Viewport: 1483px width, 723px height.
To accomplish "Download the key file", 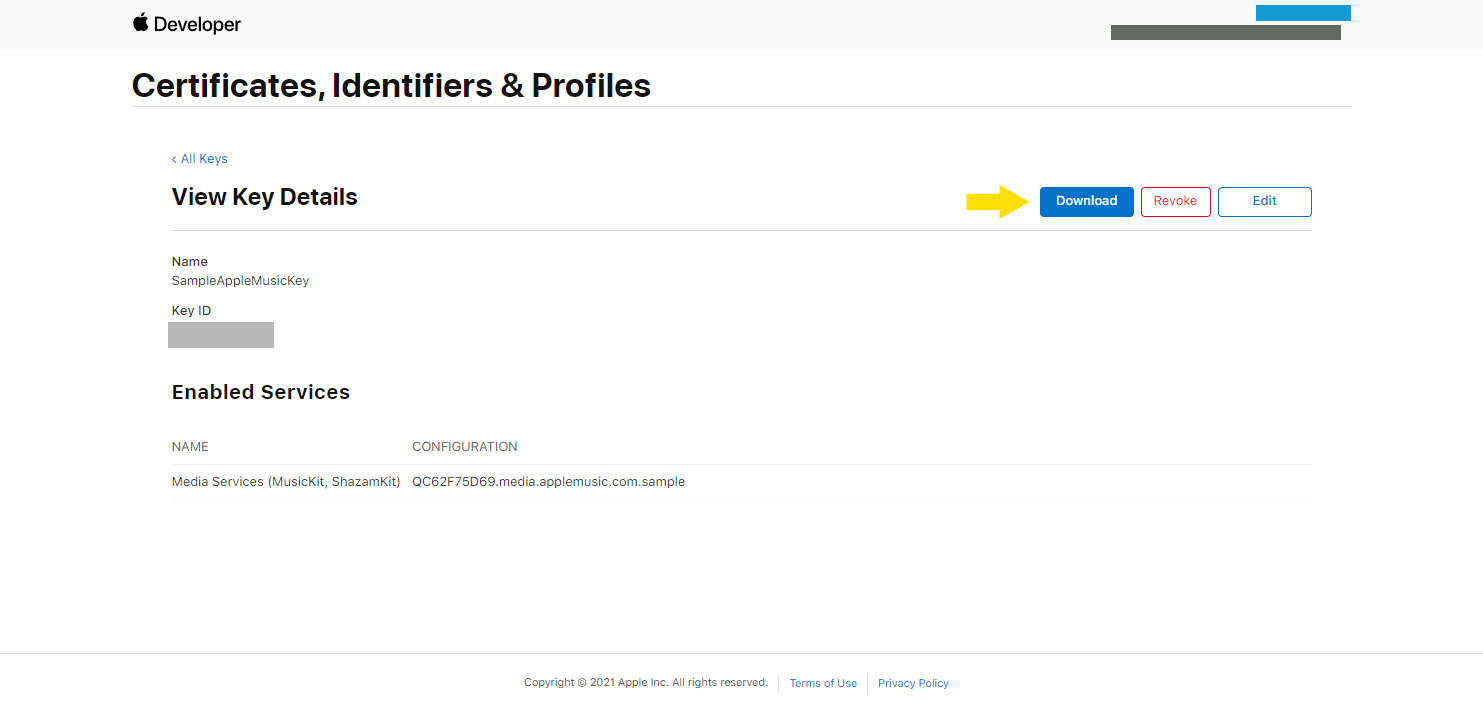I will (x=1086, y=201).
